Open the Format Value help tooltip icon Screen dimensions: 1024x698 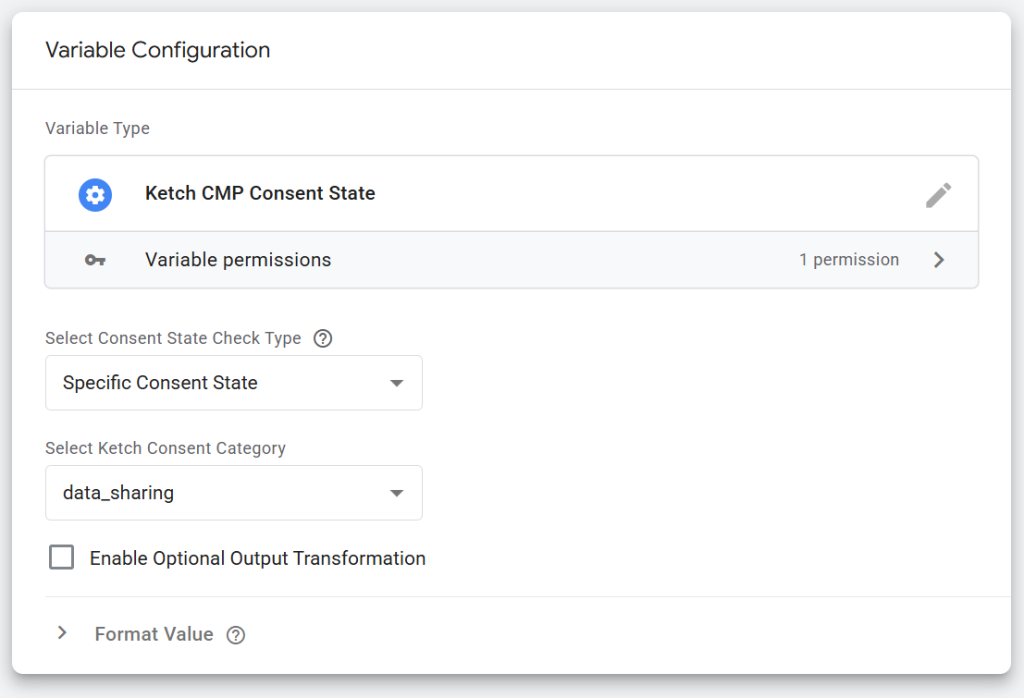coord(236,635)
